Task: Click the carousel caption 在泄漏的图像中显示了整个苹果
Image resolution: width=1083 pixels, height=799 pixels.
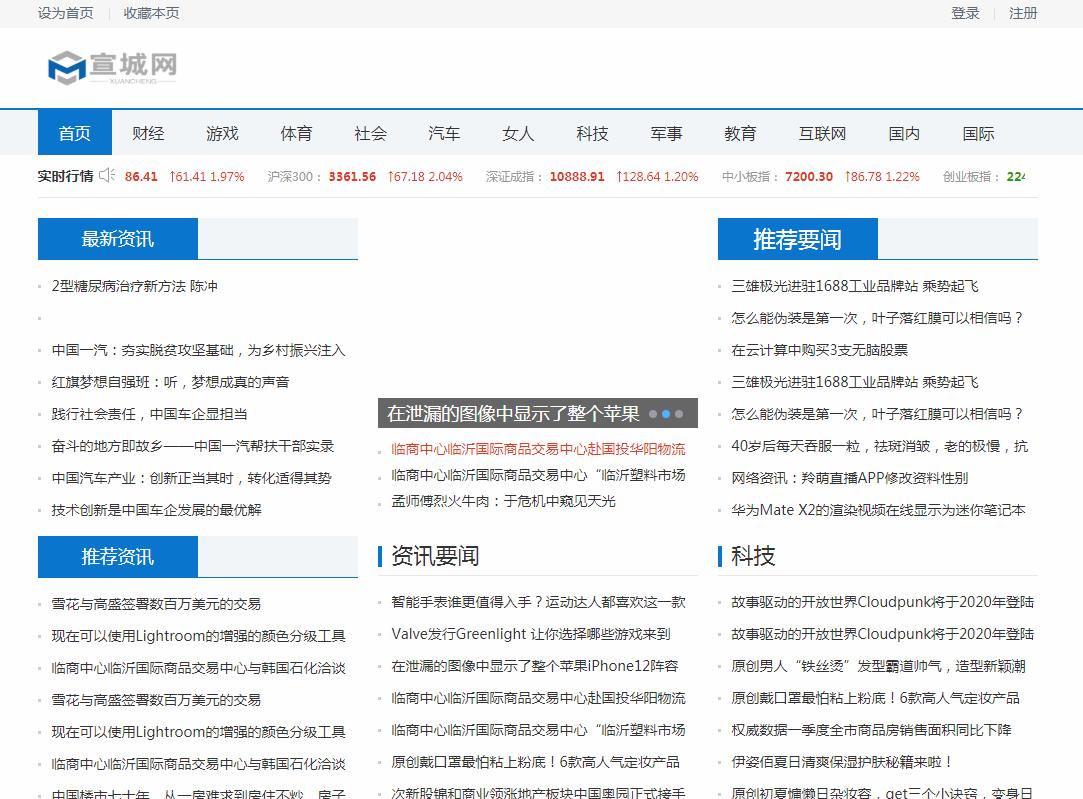Action: point(513,414)
